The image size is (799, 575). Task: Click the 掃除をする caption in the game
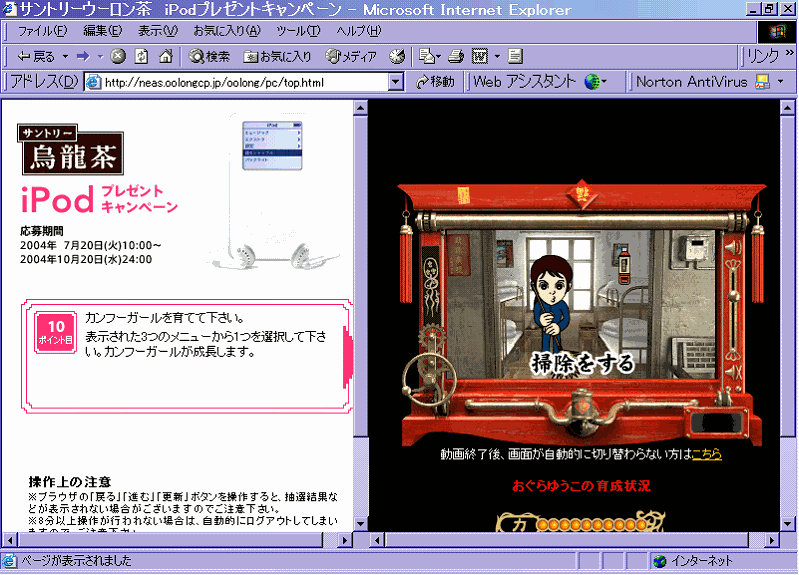(582, 363)
